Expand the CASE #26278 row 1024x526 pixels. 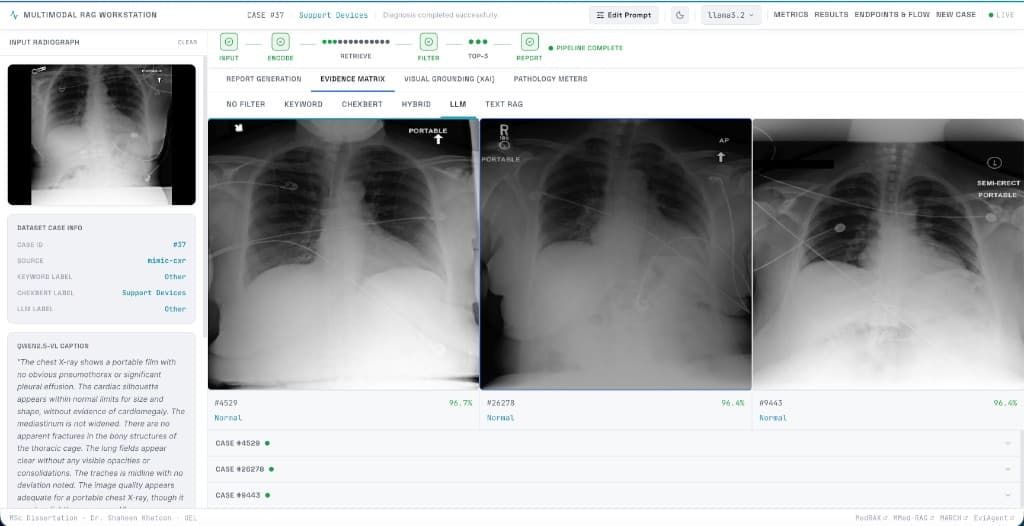(615, 469)
